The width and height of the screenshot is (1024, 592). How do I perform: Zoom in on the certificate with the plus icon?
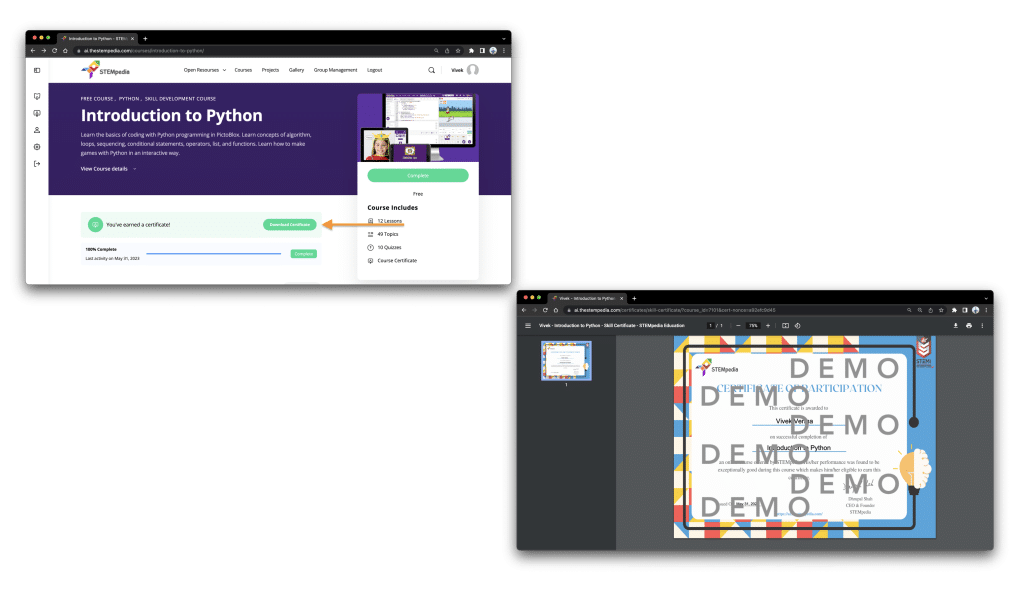768,325
